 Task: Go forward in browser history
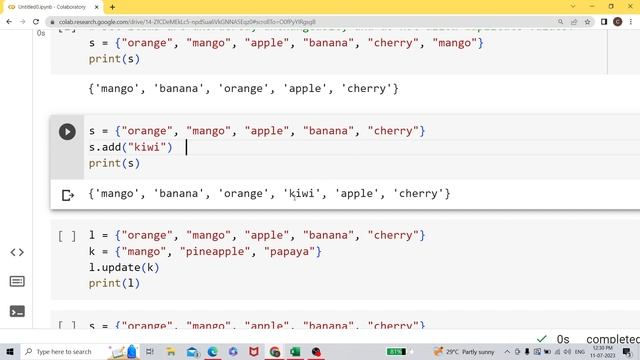click(x=22, y=22)
